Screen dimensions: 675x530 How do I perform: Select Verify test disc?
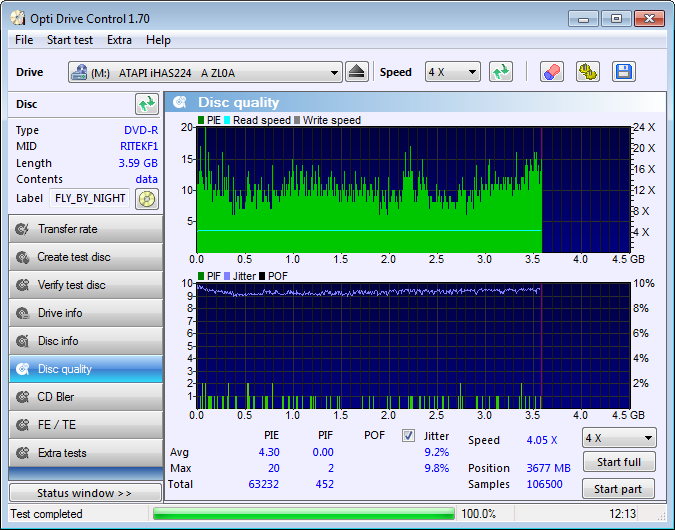coord(86,285)
